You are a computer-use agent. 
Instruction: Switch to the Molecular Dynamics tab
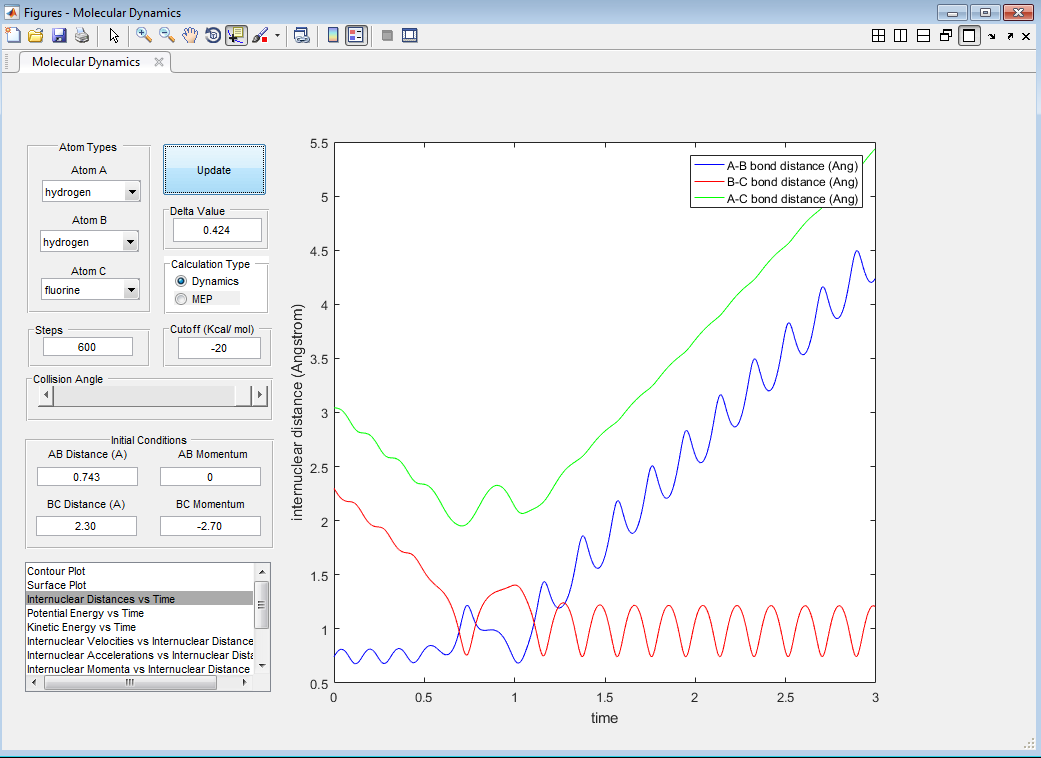point(86,62)
